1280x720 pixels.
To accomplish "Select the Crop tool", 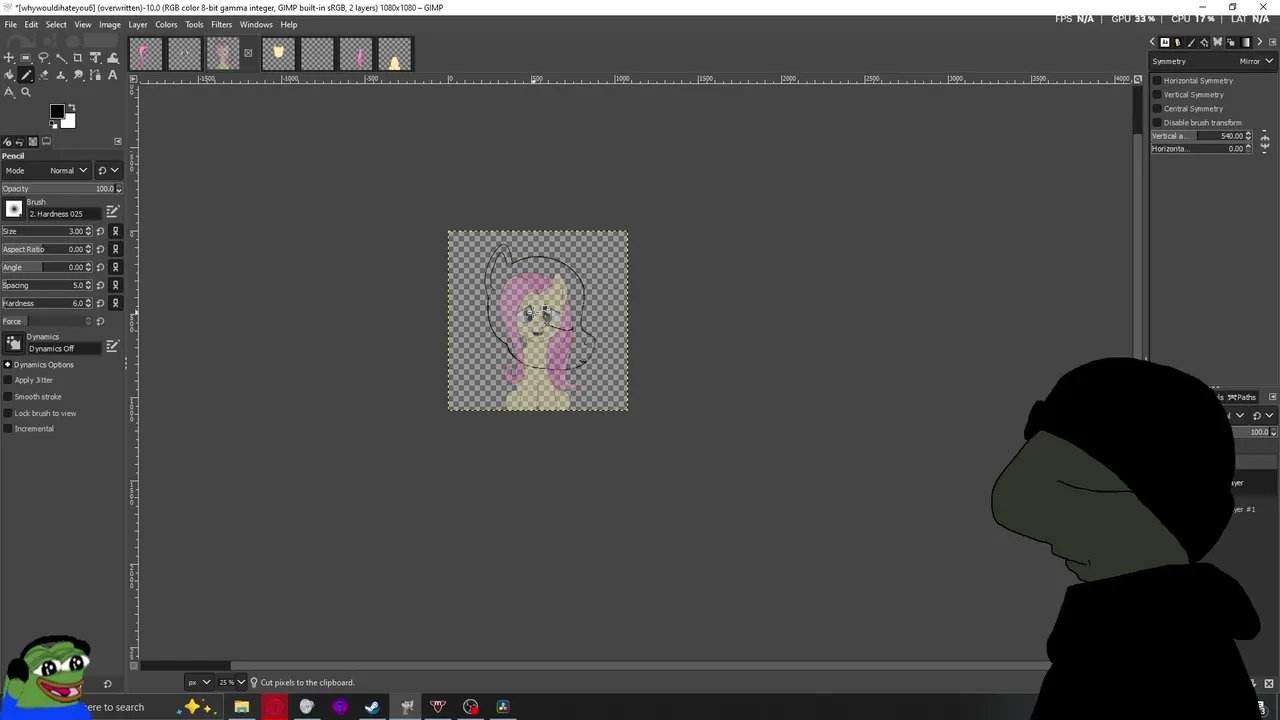I will pos(78,57).
